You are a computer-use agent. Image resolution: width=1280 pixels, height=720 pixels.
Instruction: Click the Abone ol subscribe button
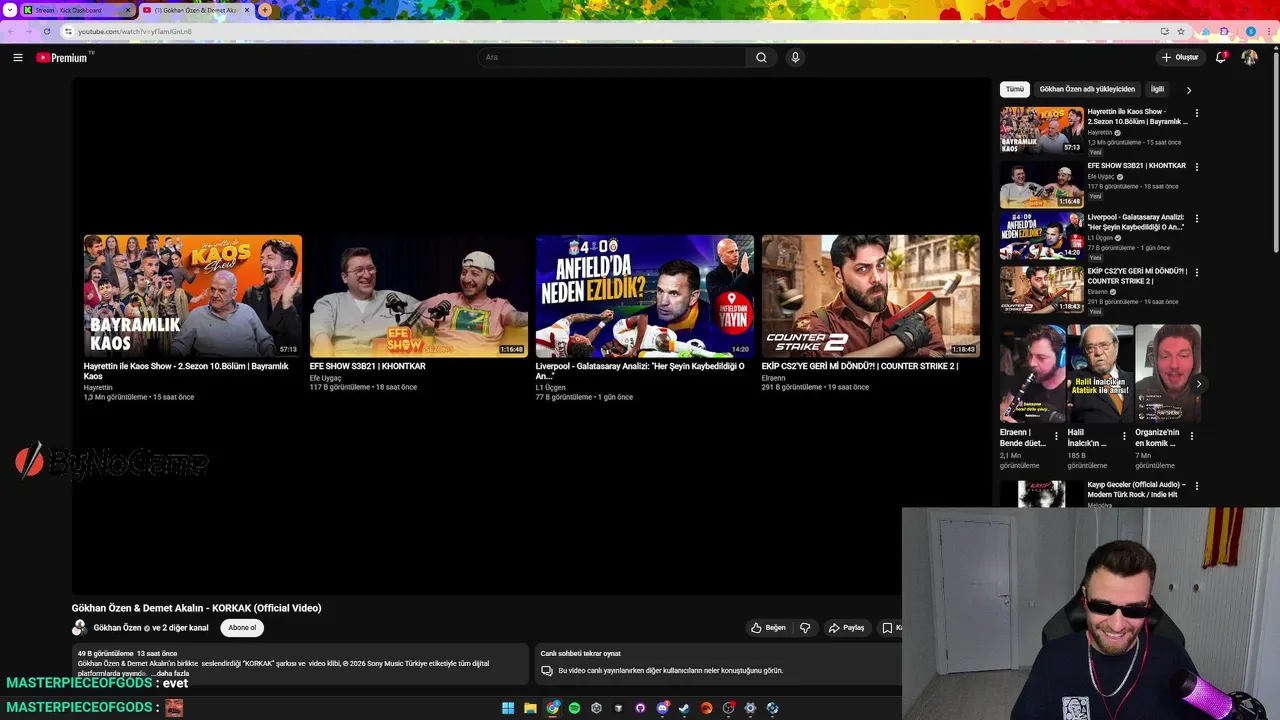pos(242,628)
